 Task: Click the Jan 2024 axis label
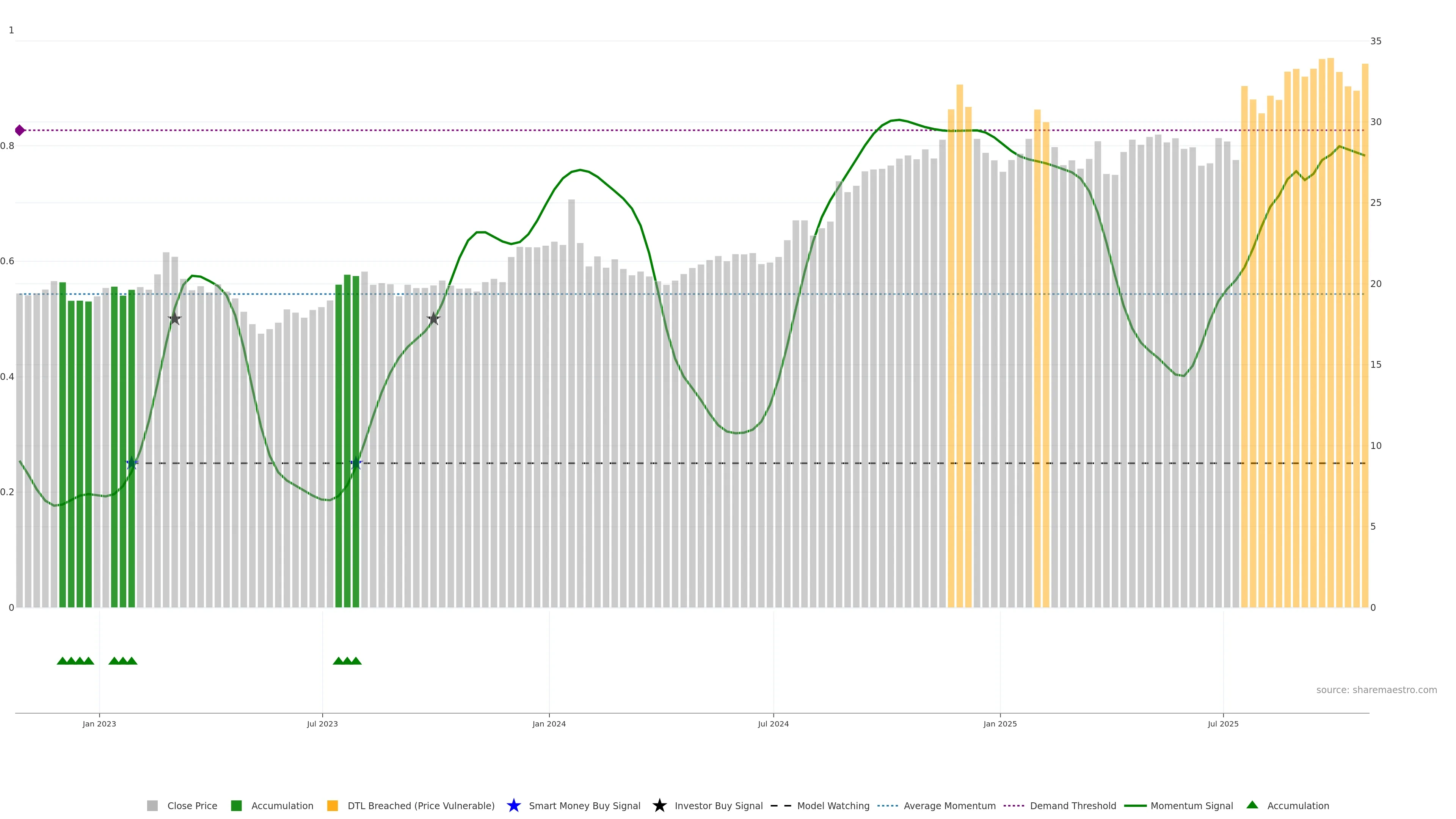pyautogui.click(x=549, y=724)
